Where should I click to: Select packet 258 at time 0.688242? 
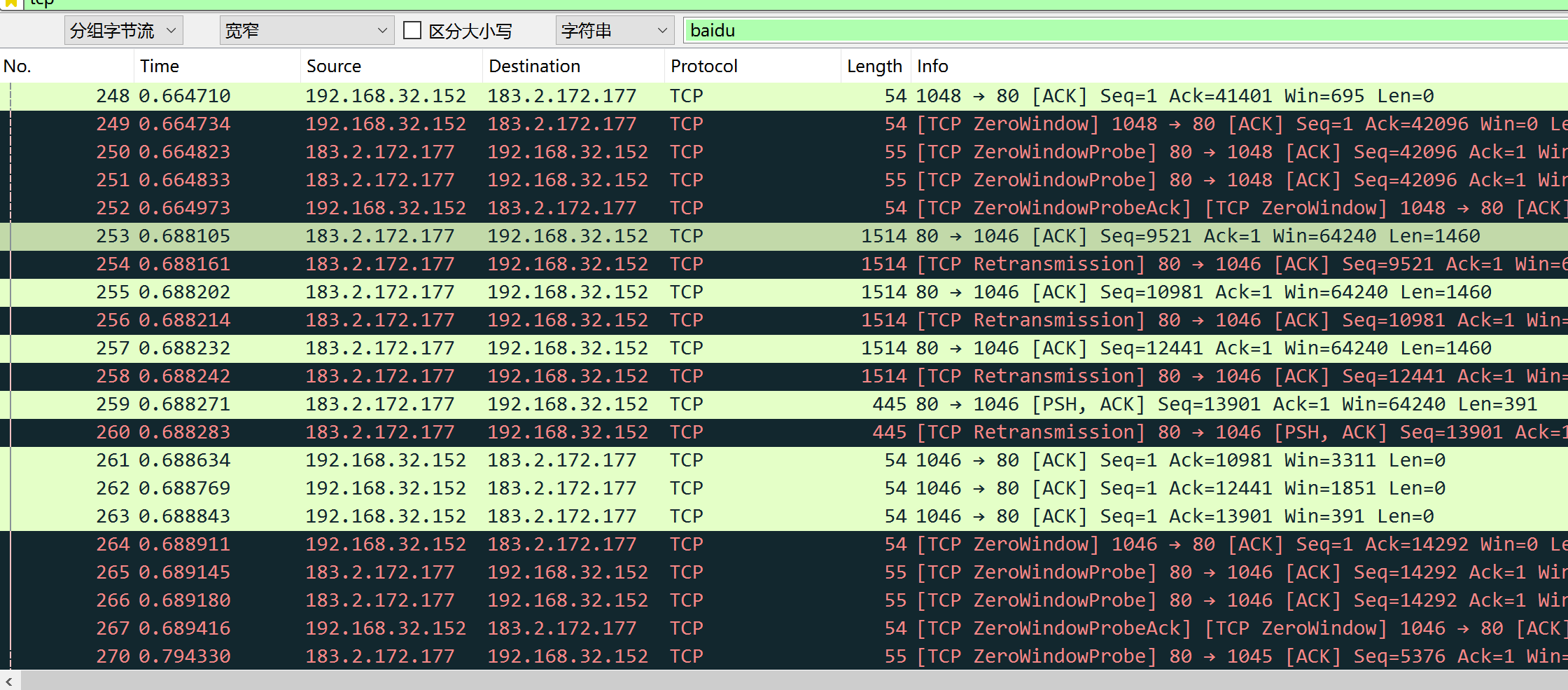pos(784,376)
